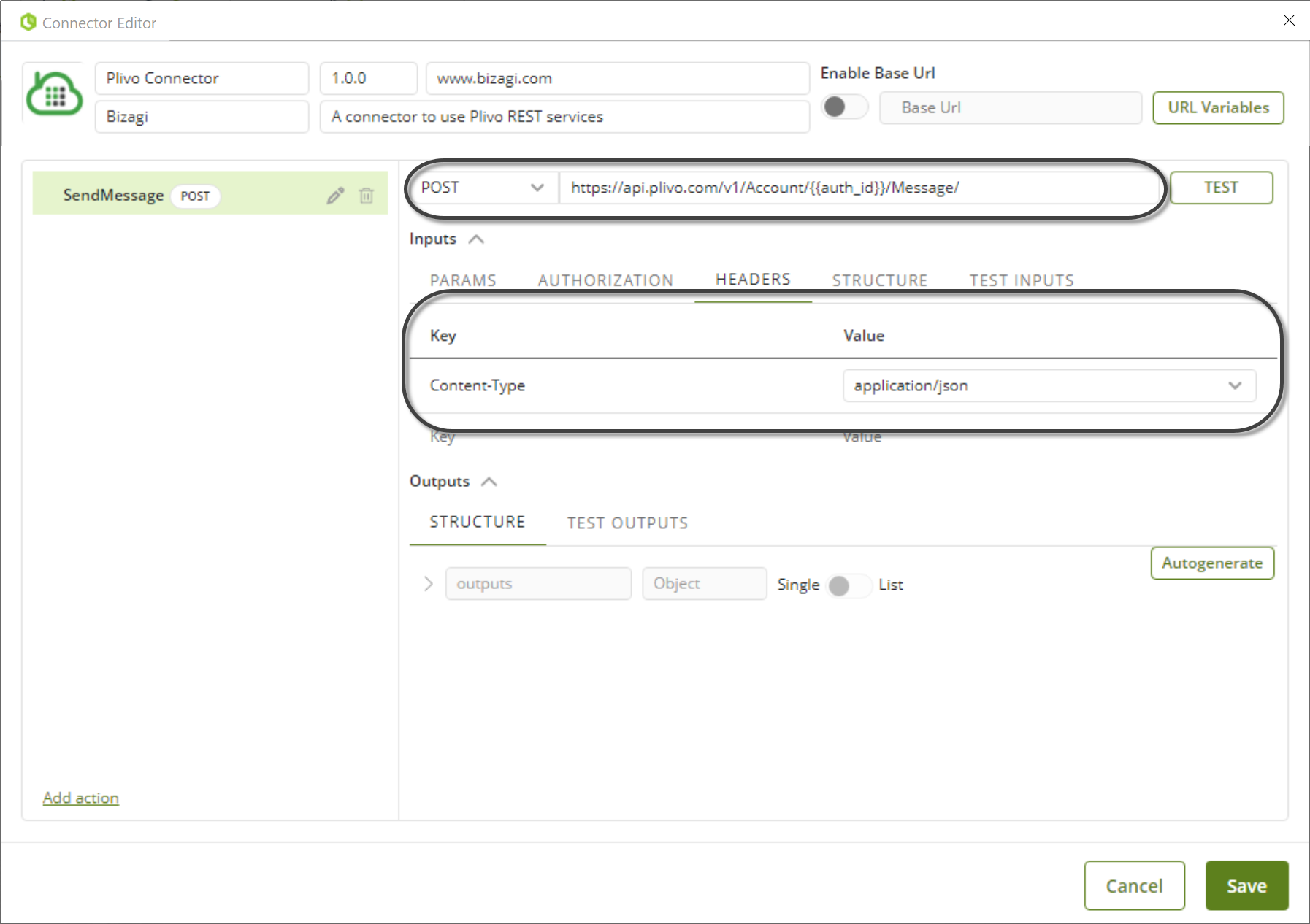
Task: Close the Connector Editor window
Action: coord(1289,20)
